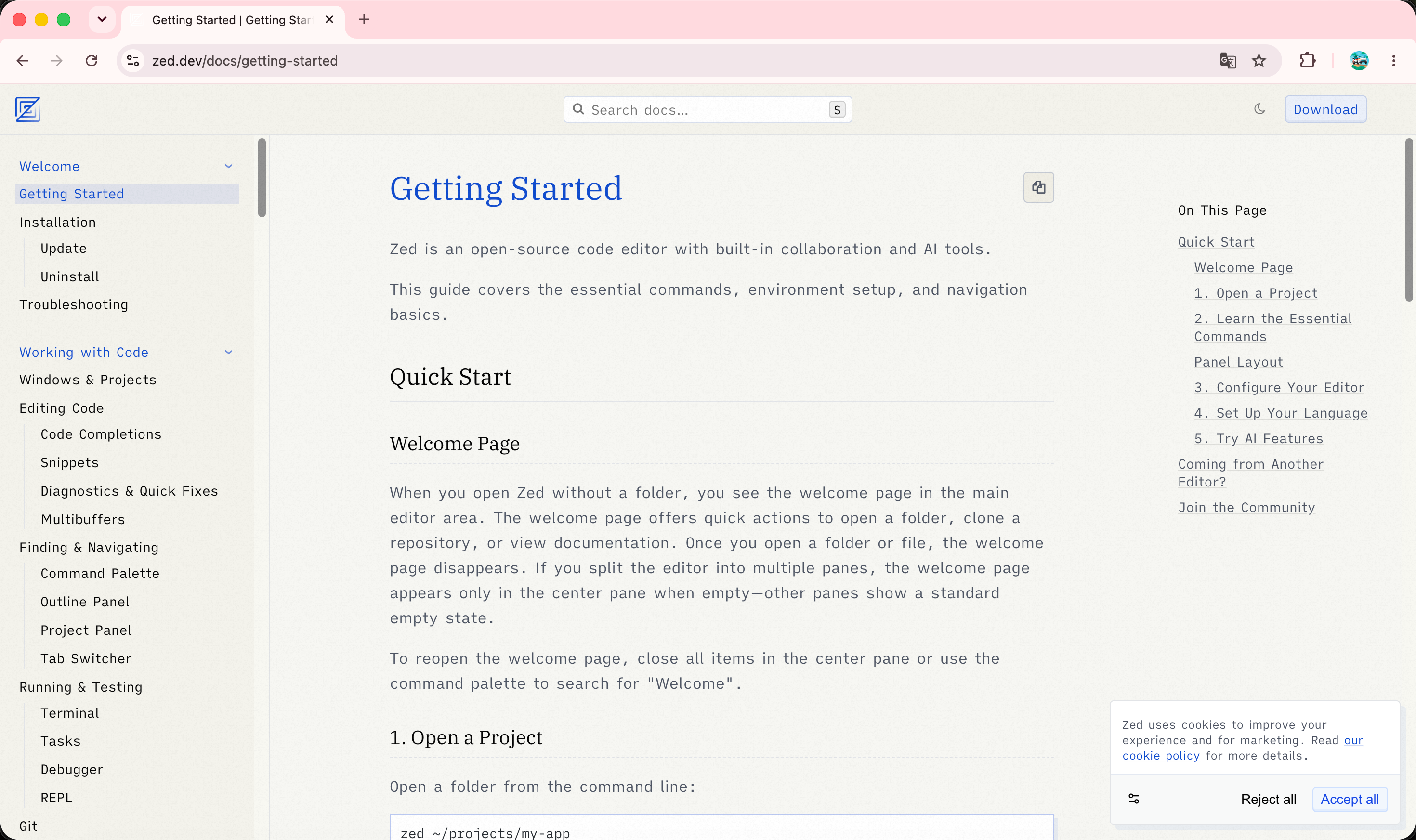Screen dimensions: 1416x840
Task: Collapse the Welcome sidebar section
Action: click(229, 167)
